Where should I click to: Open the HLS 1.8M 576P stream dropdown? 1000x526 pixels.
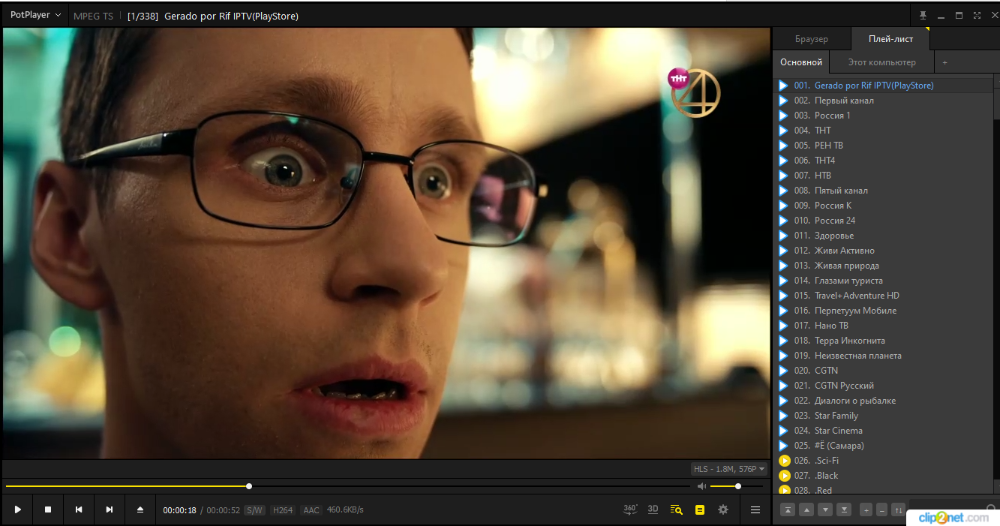tap(729, 469)
